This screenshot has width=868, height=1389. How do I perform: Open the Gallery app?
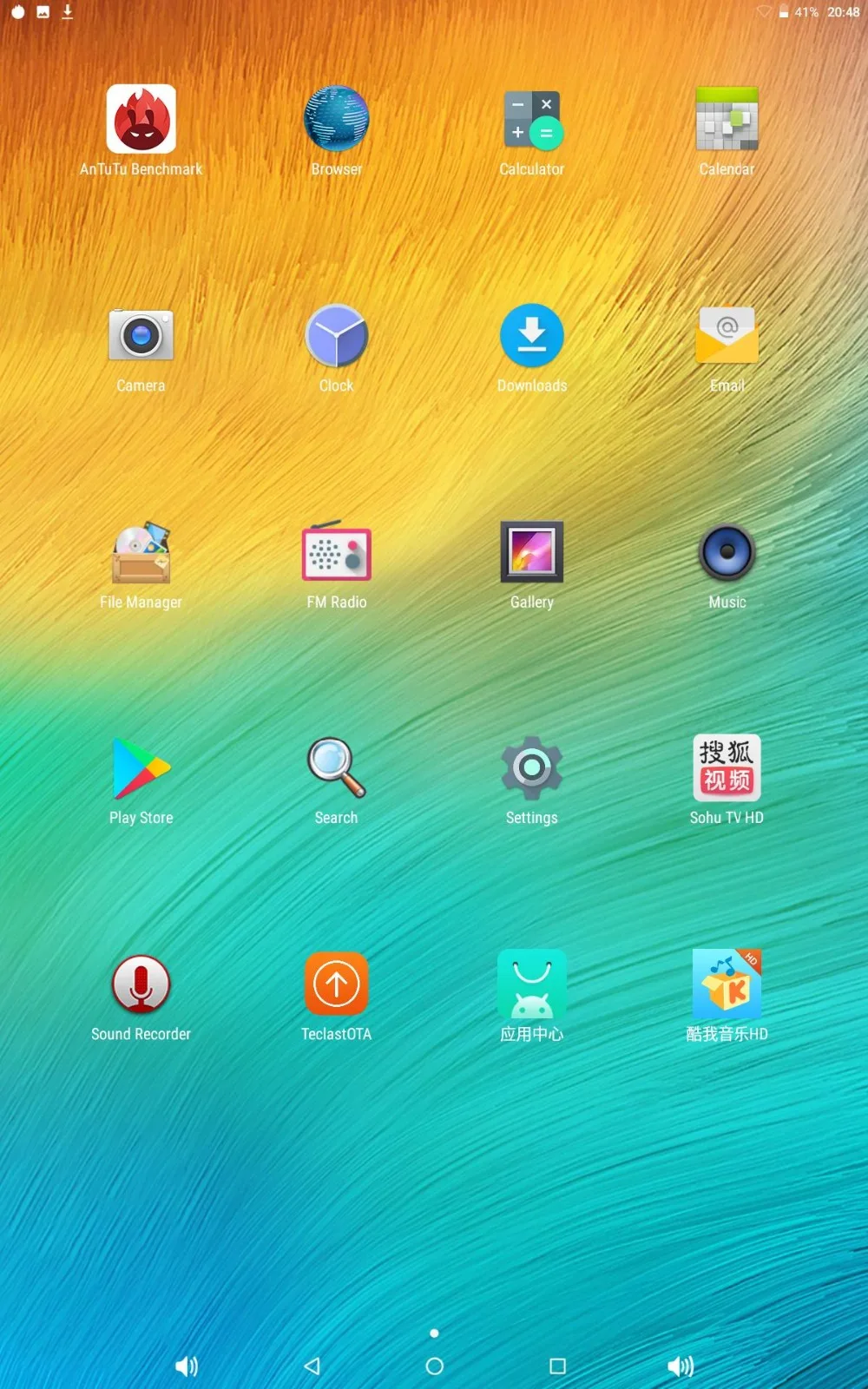point(532,551)
